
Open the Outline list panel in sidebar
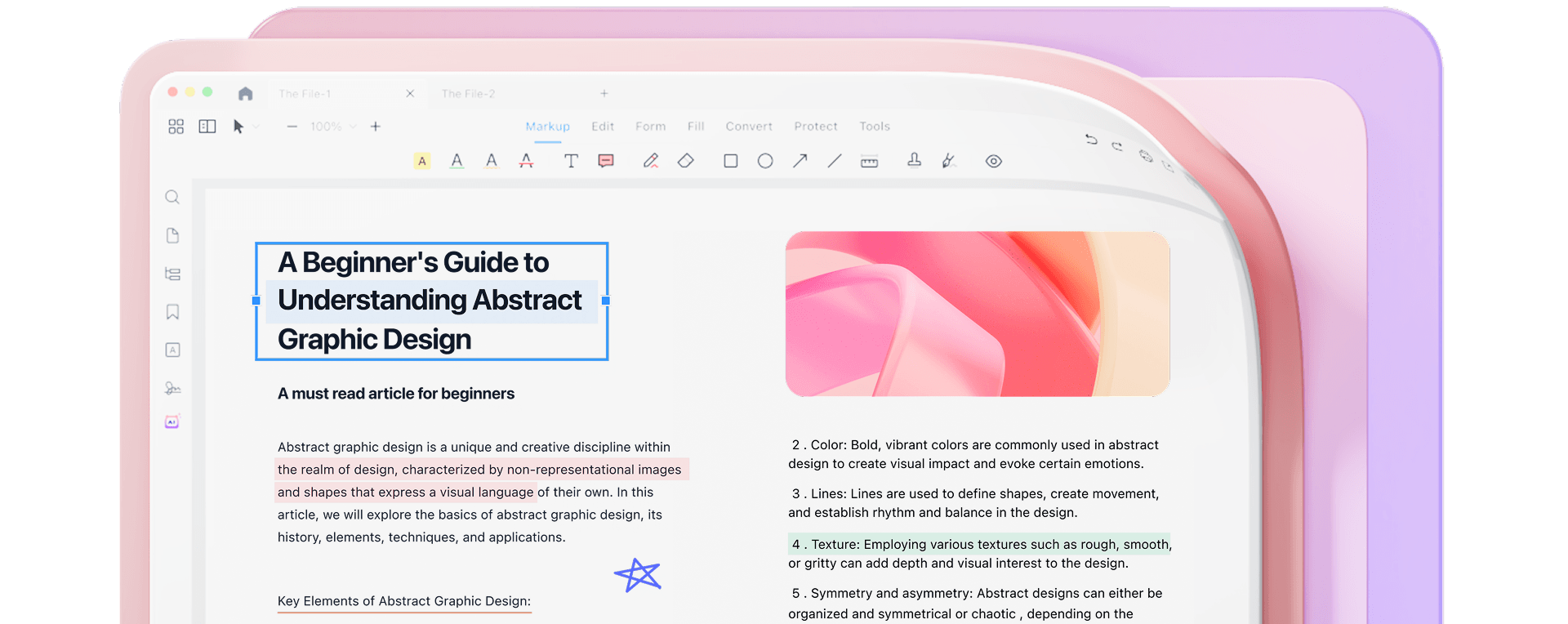point(172,274)
